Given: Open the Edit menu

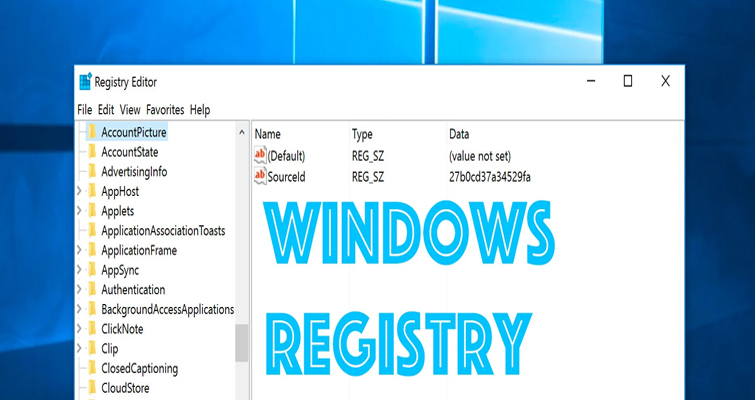Looking at the screenshot, I should (x=106, y=110).
